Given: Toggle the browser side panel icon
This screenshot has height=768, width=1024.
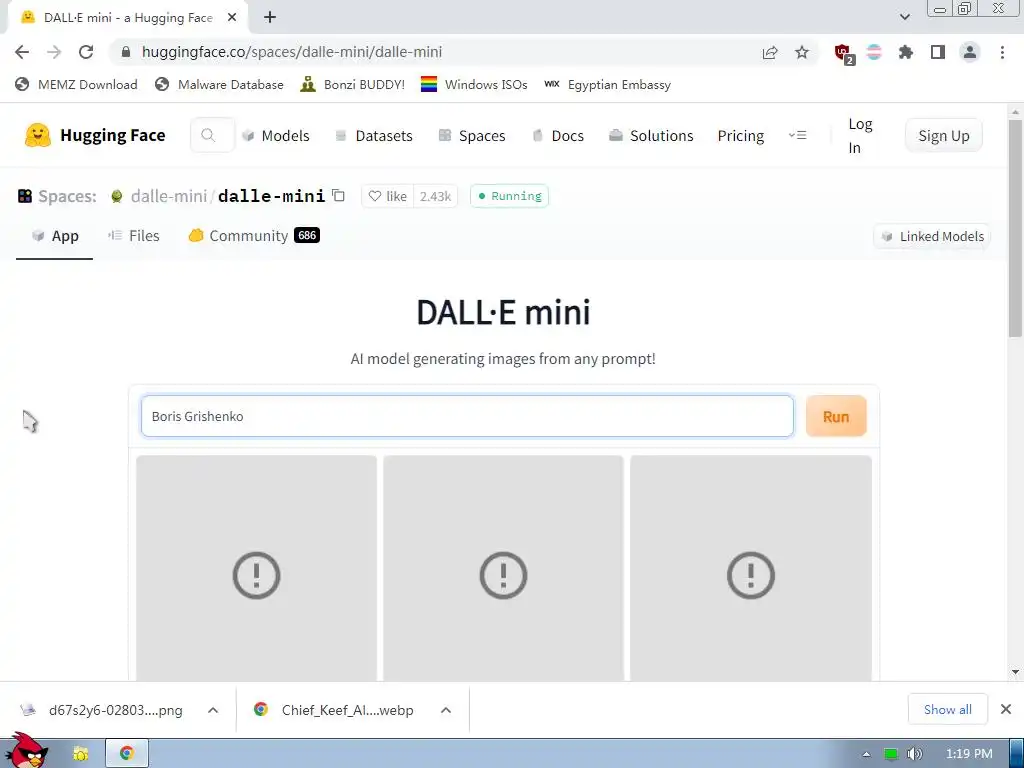Looking at the screenshot, I should click(938, 52).
